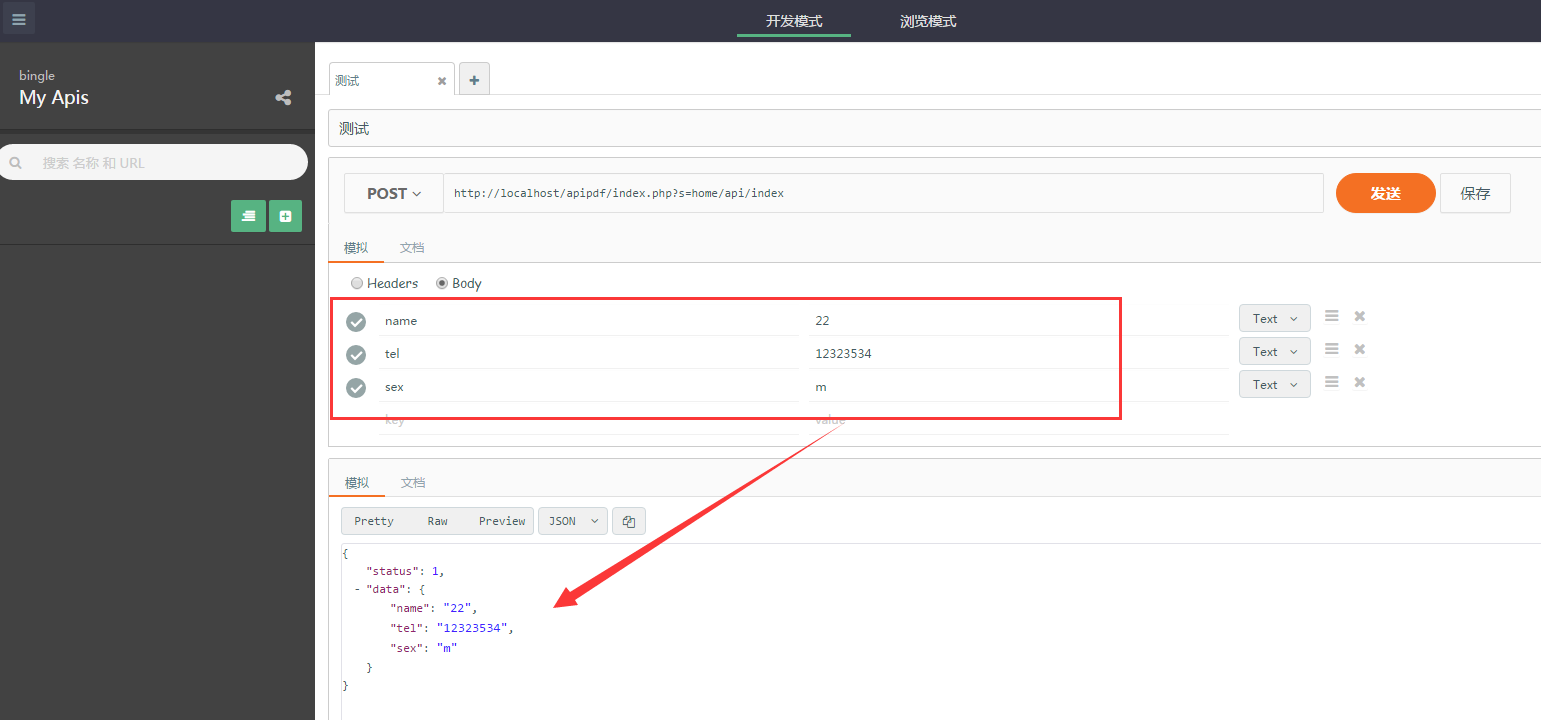Toggle the tel parameter checkbox
1541x720 pixels.
356,355
